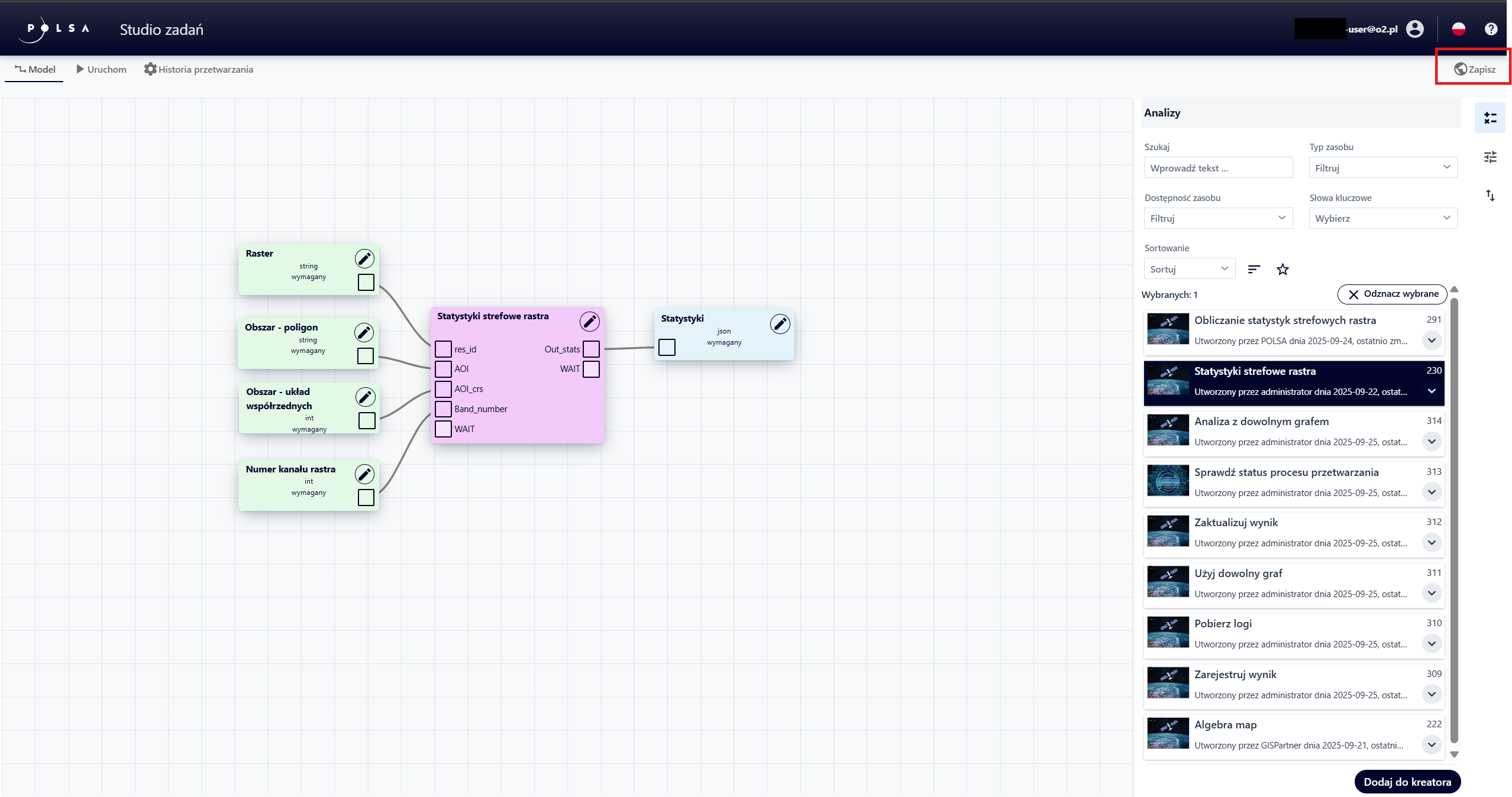Image resolution: width=1512 pixels, height=797 pixels.
Task: Expand the Algebra map item details
Action: (1431, 744)
